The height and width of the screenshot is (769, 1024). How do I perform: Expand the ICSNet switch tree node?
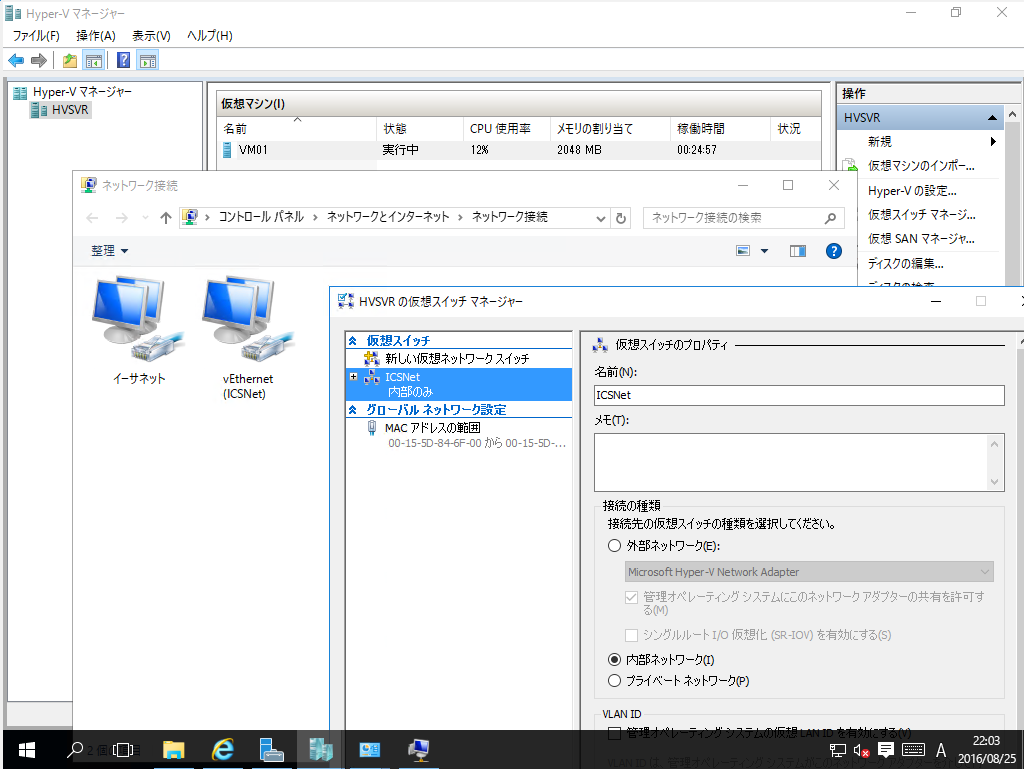point(353,377)
